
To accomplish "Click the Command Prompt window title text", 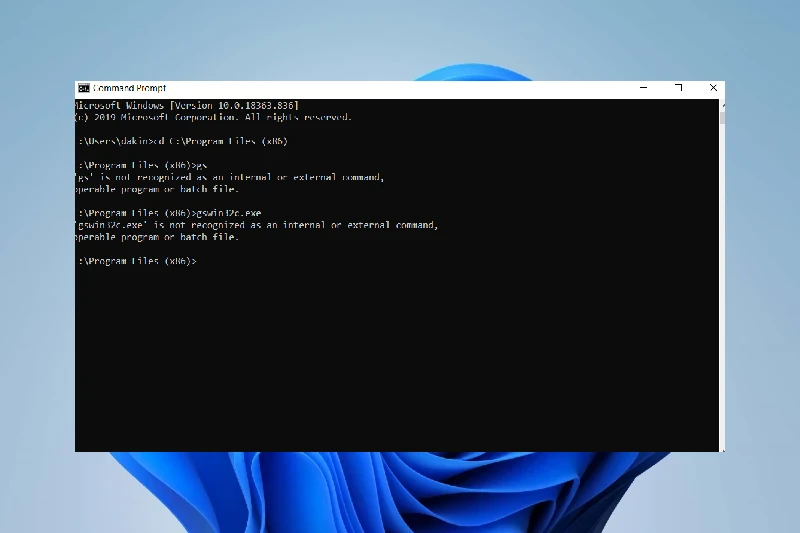I will [x=130, y=88].
